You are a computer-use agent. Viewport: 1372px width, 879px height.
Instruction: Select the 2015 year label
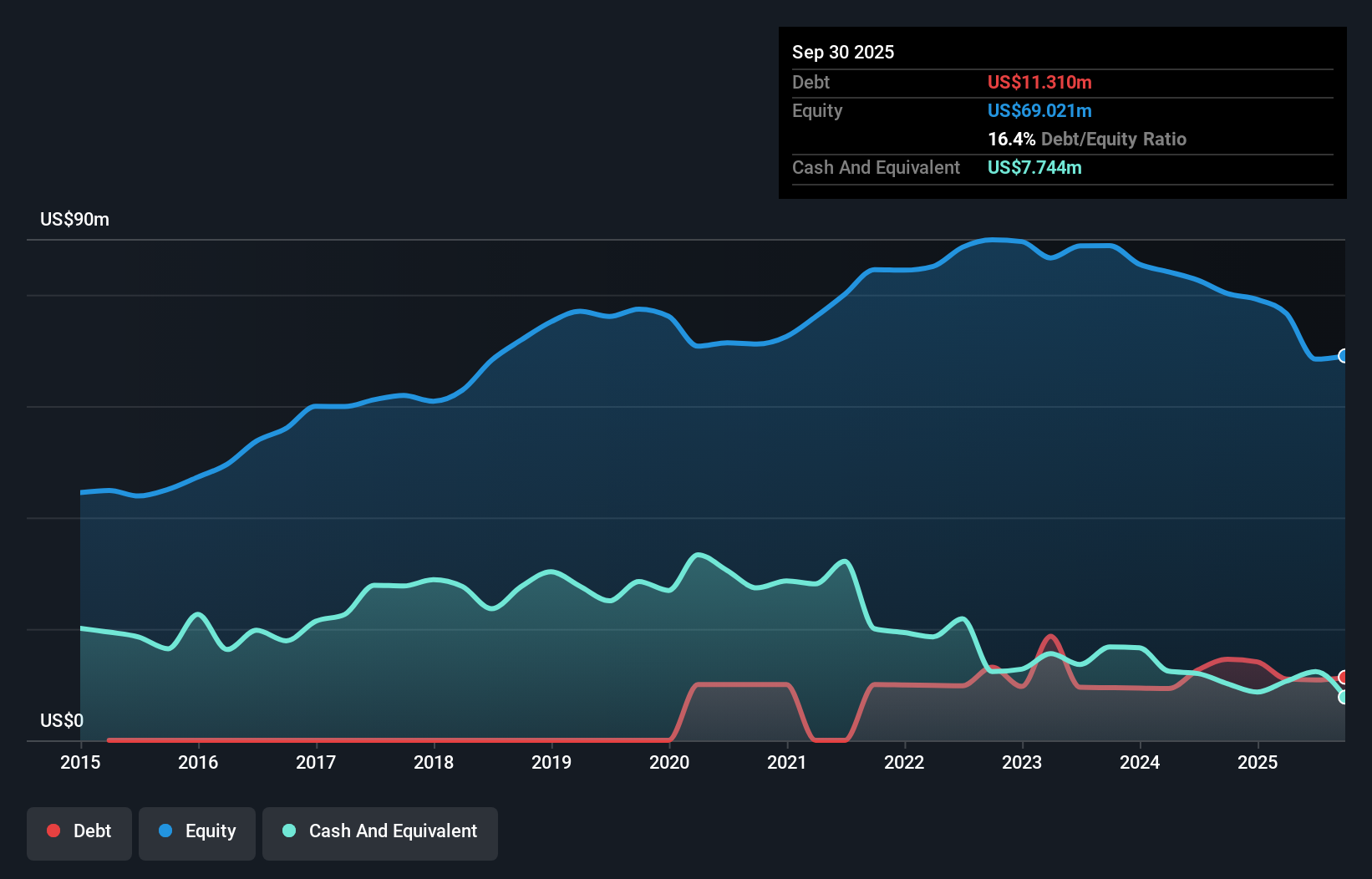[79, 763]
